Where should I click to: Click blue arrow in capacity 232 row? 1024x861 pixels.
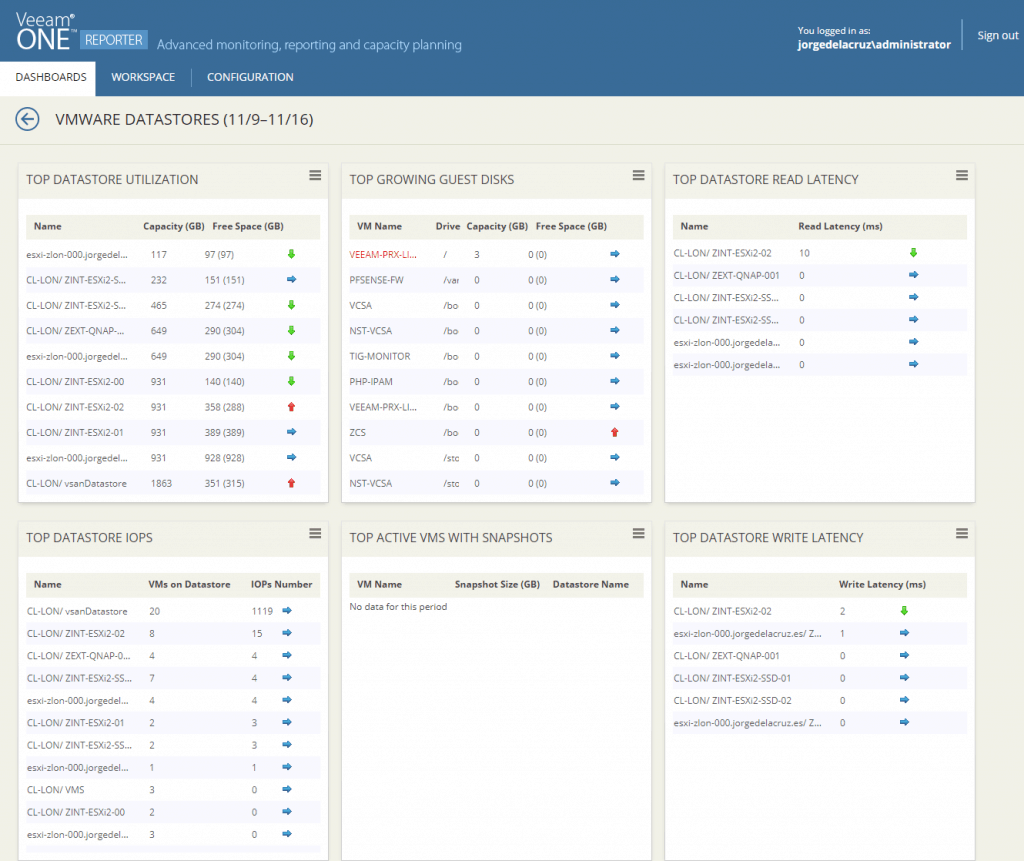pos(291,280)
